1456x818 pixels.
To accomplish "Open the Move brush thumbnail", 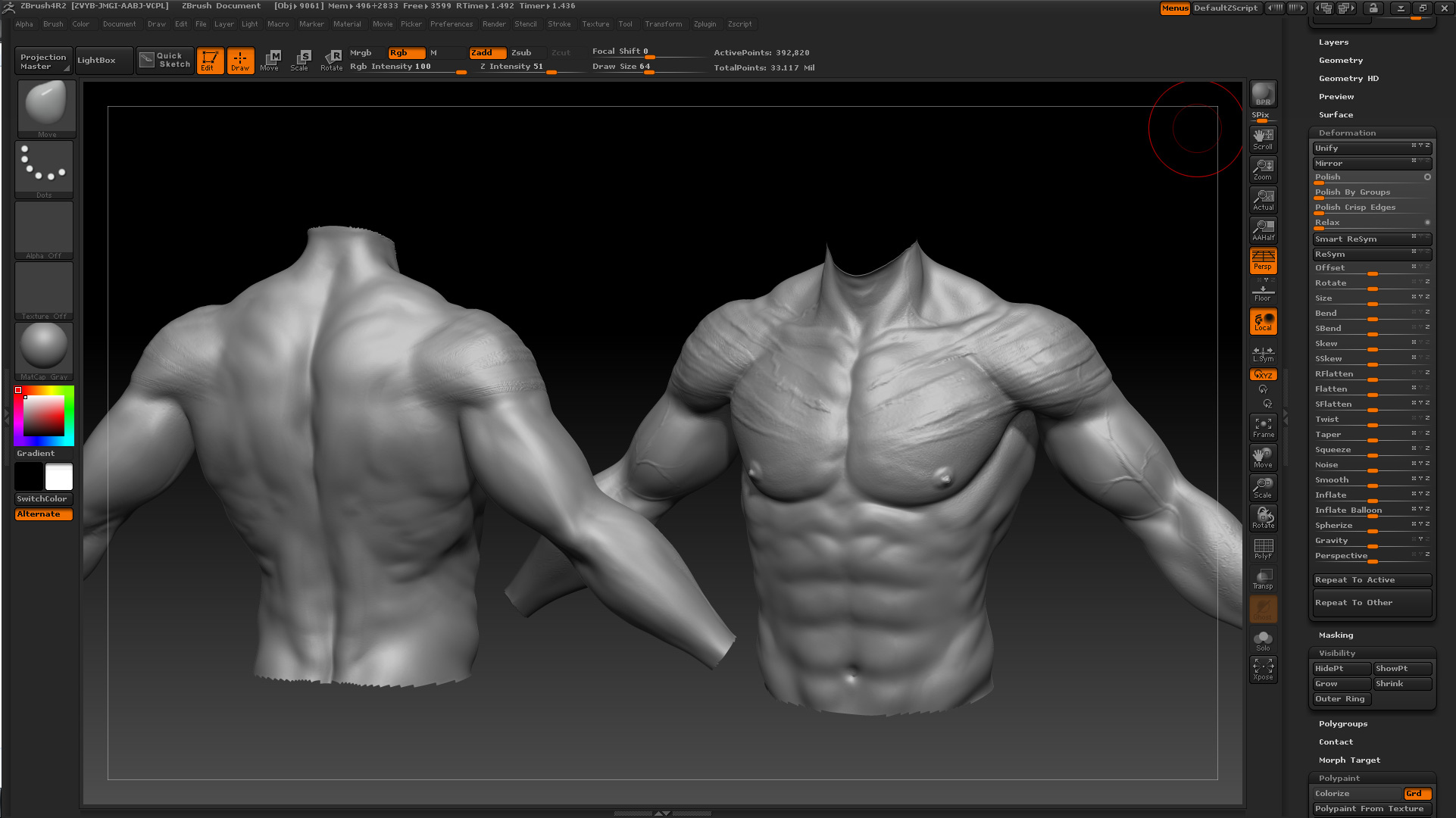I will click(45, 108).
